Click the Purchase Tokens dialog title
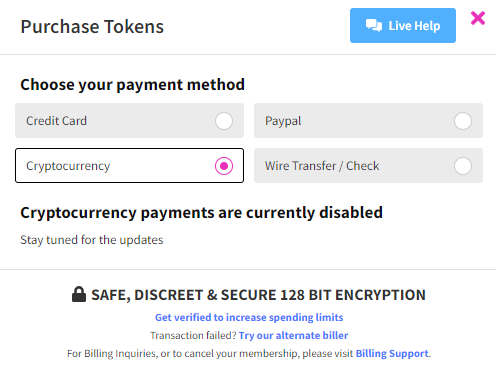This screenshot has height=376, width=496. pos(92,27)
